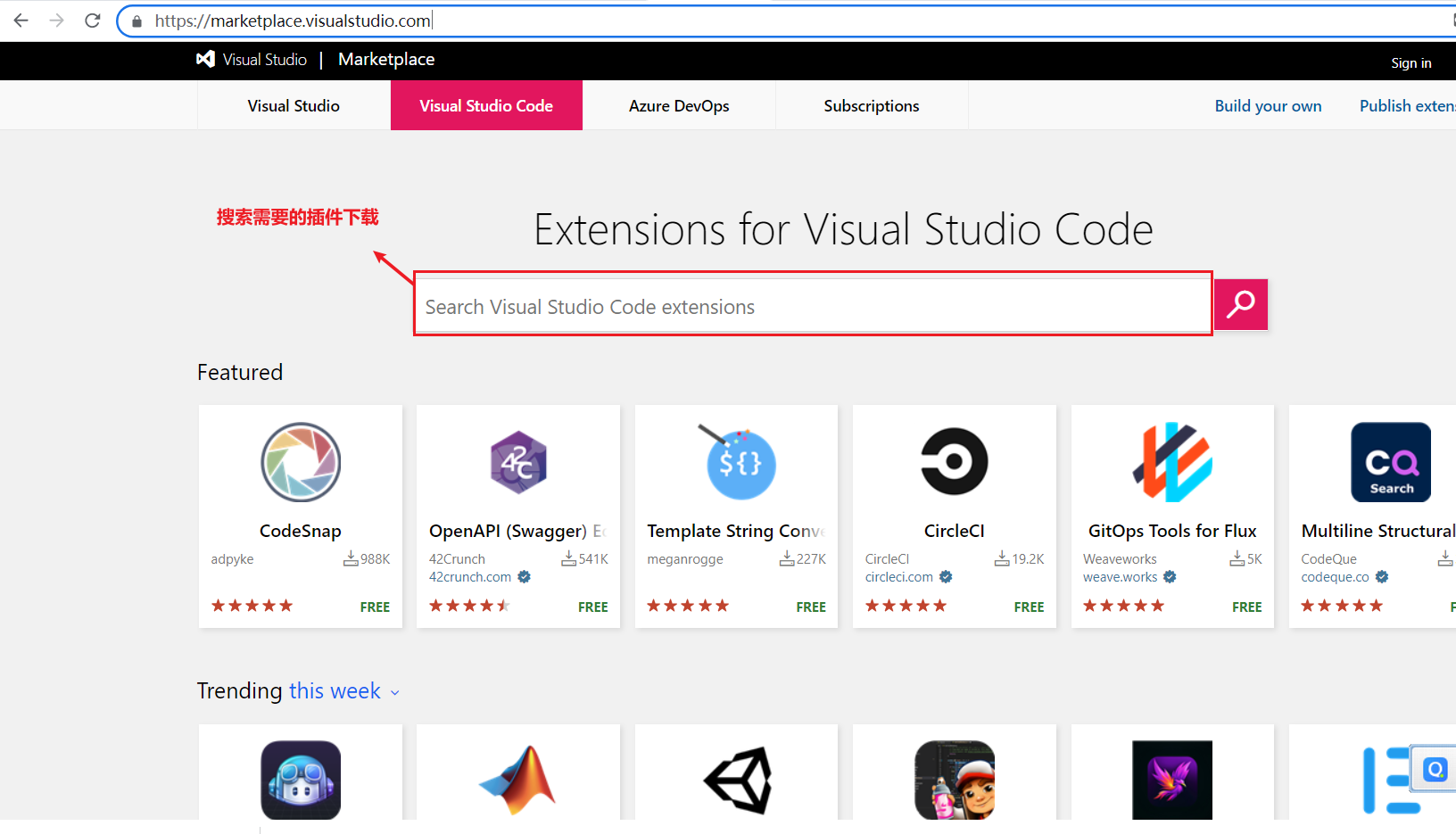Open the CodeSnap camera shutter icon
This screenshot has height=834, width=1456.
pyautogui.click(x=301, y=462)
